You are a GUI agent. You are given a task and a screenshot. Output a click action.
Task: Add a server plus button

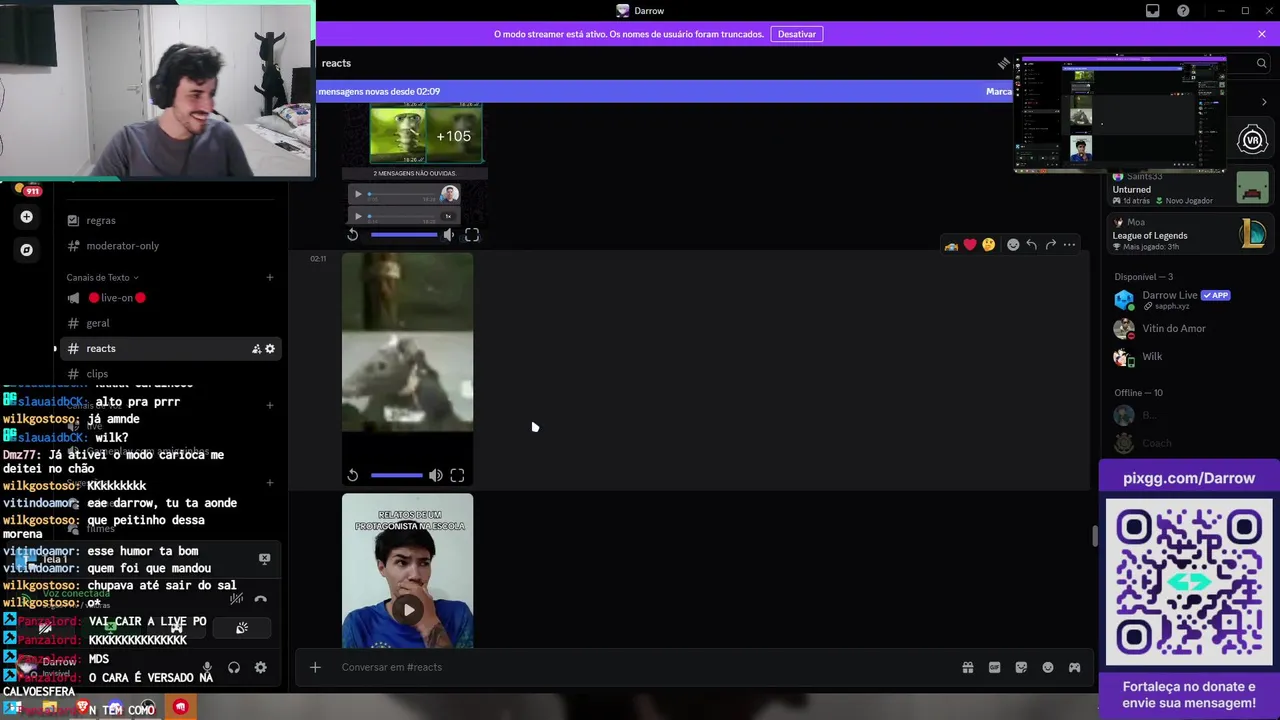pyautogui.click(x=27, y=217)
